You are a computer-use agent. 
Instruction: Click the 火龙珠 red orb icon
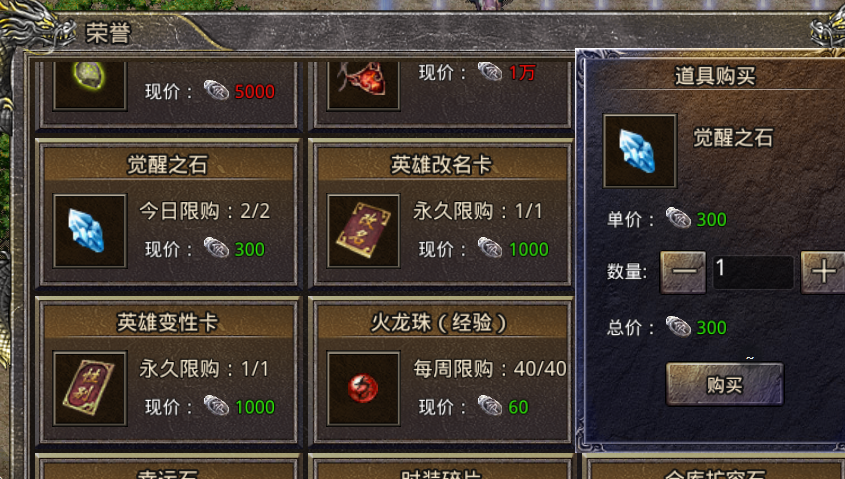(364, 388)
